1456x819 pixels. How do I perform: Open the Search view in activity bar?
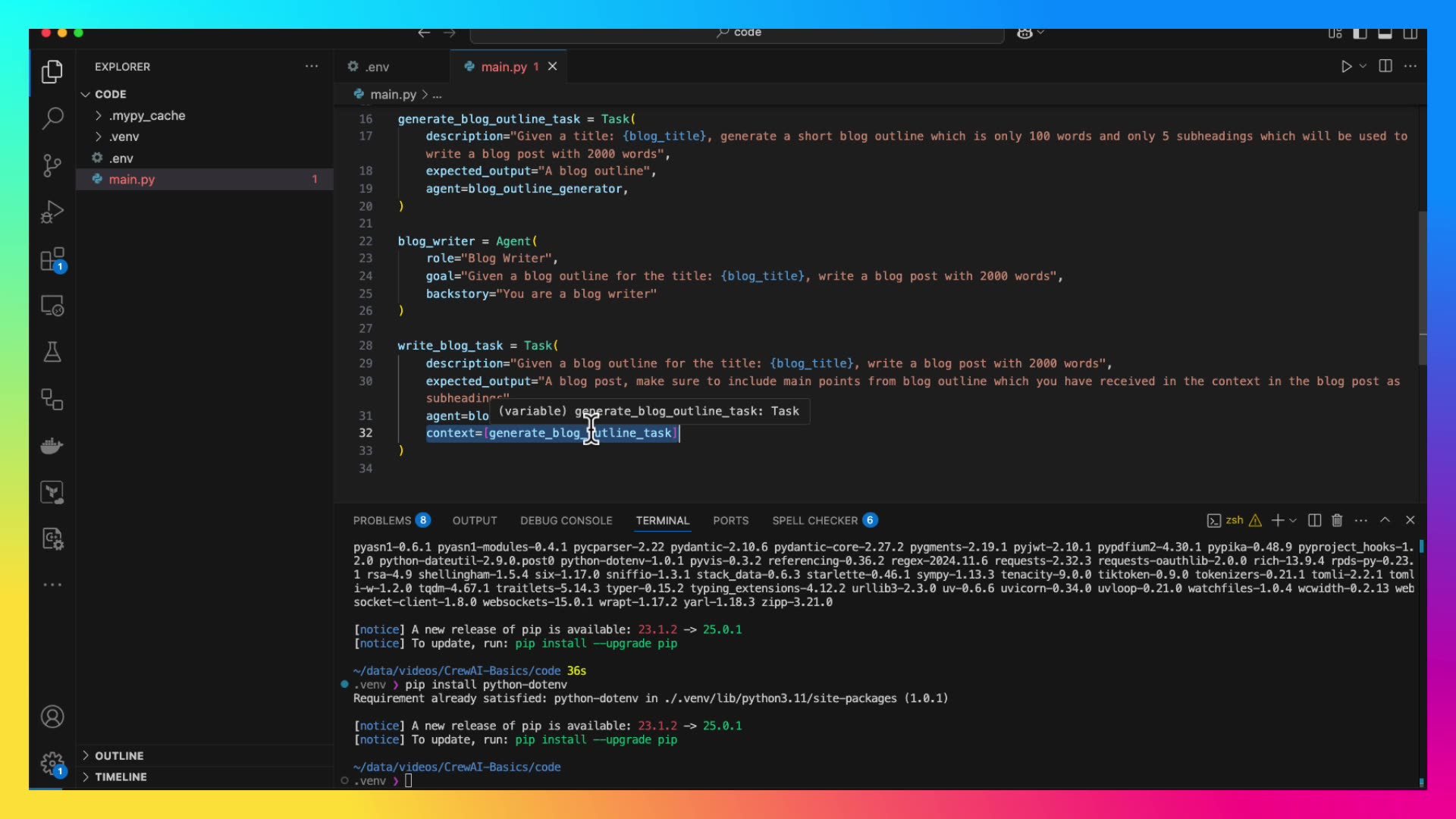52,118
